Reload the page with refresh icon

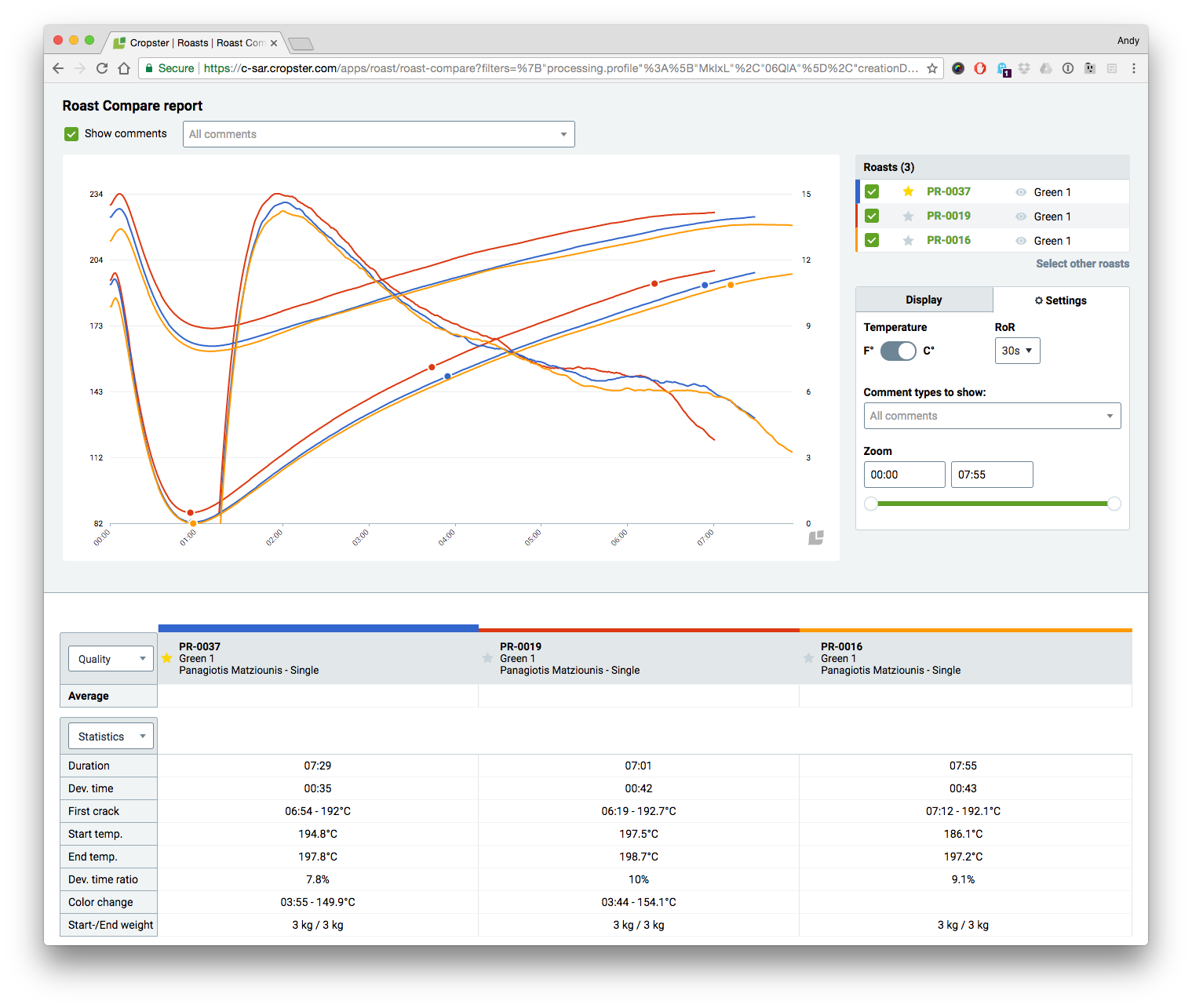coord(102,68)
